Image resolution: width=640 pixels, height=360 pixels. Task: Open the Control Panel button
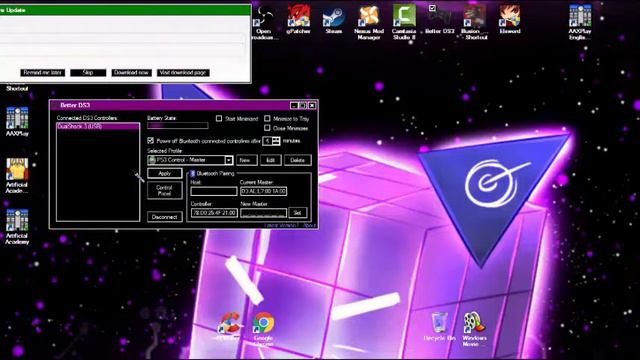(x=164, y=191)
